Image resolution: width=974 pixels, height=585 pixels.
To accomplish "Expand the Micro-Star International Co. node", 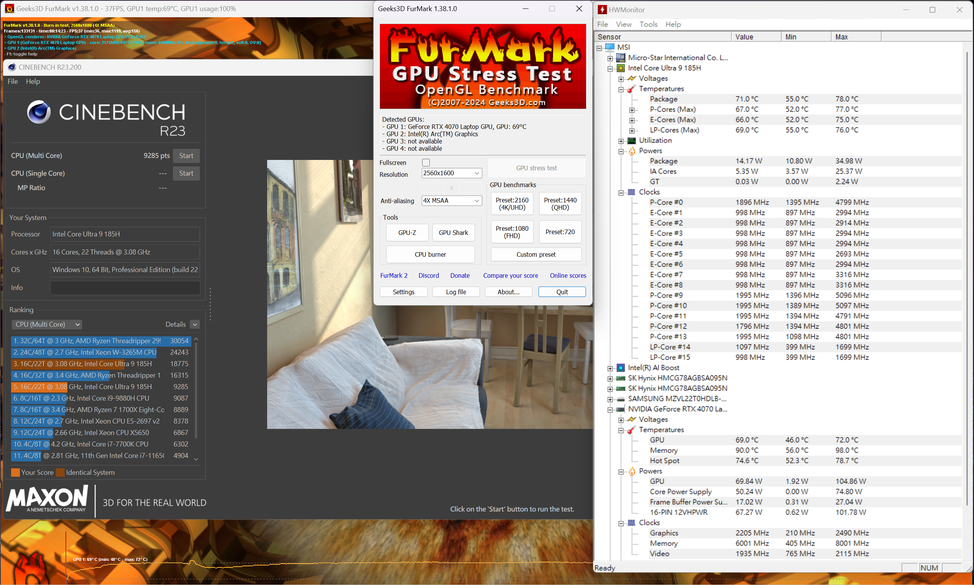I will click(610, 58).
